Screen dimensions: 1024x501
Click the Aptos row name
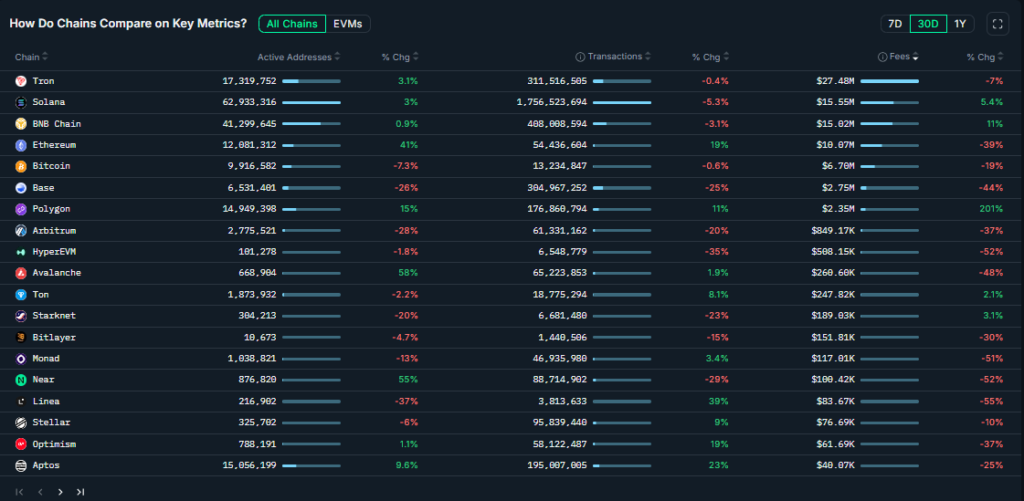click(x=47, y=465)
